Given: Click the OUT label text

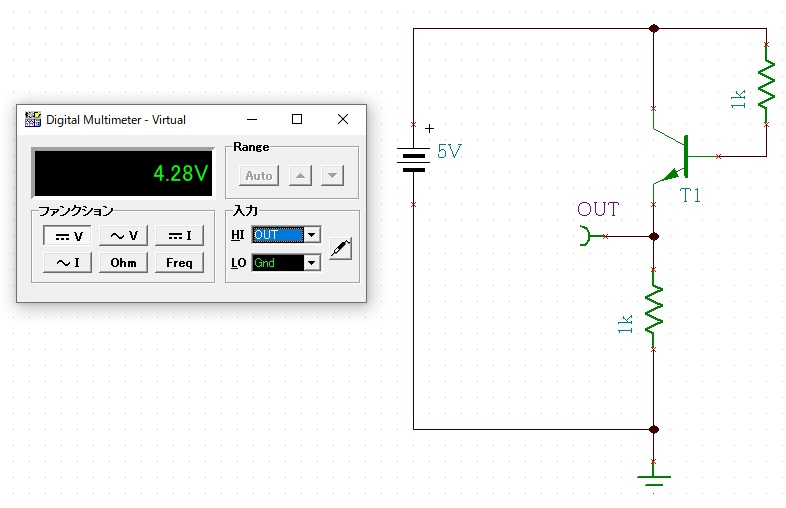Looking at the screenshot, I should click(598, 209).
